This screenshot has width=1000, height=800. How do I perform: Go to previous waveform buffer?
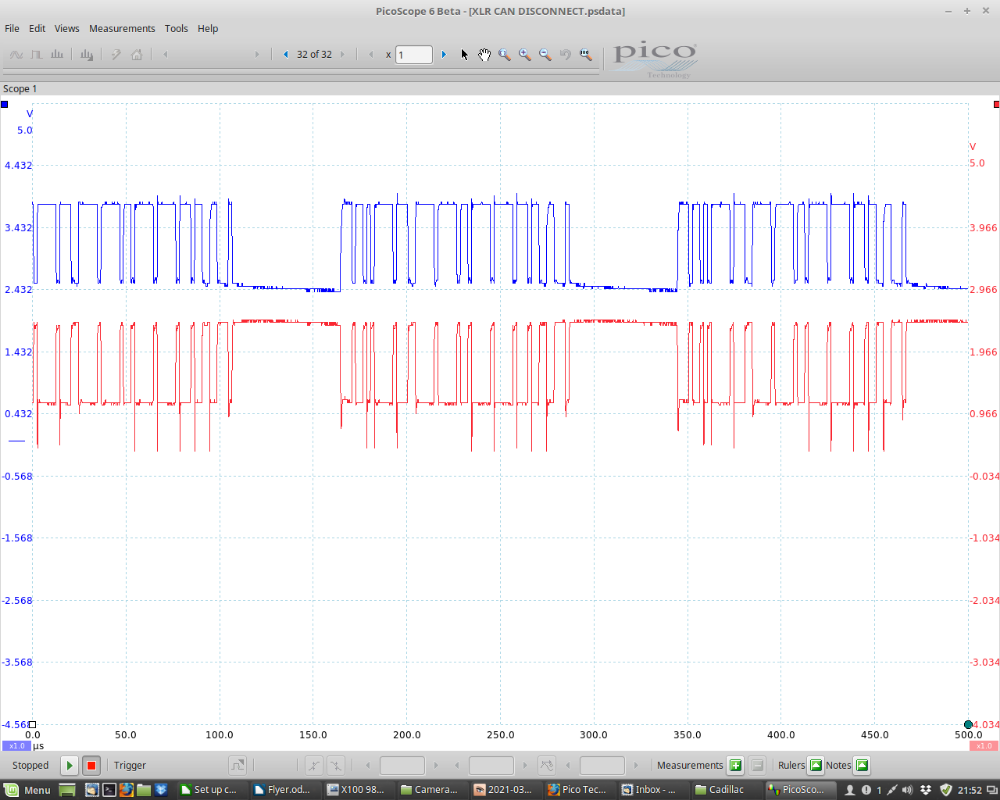286,55
